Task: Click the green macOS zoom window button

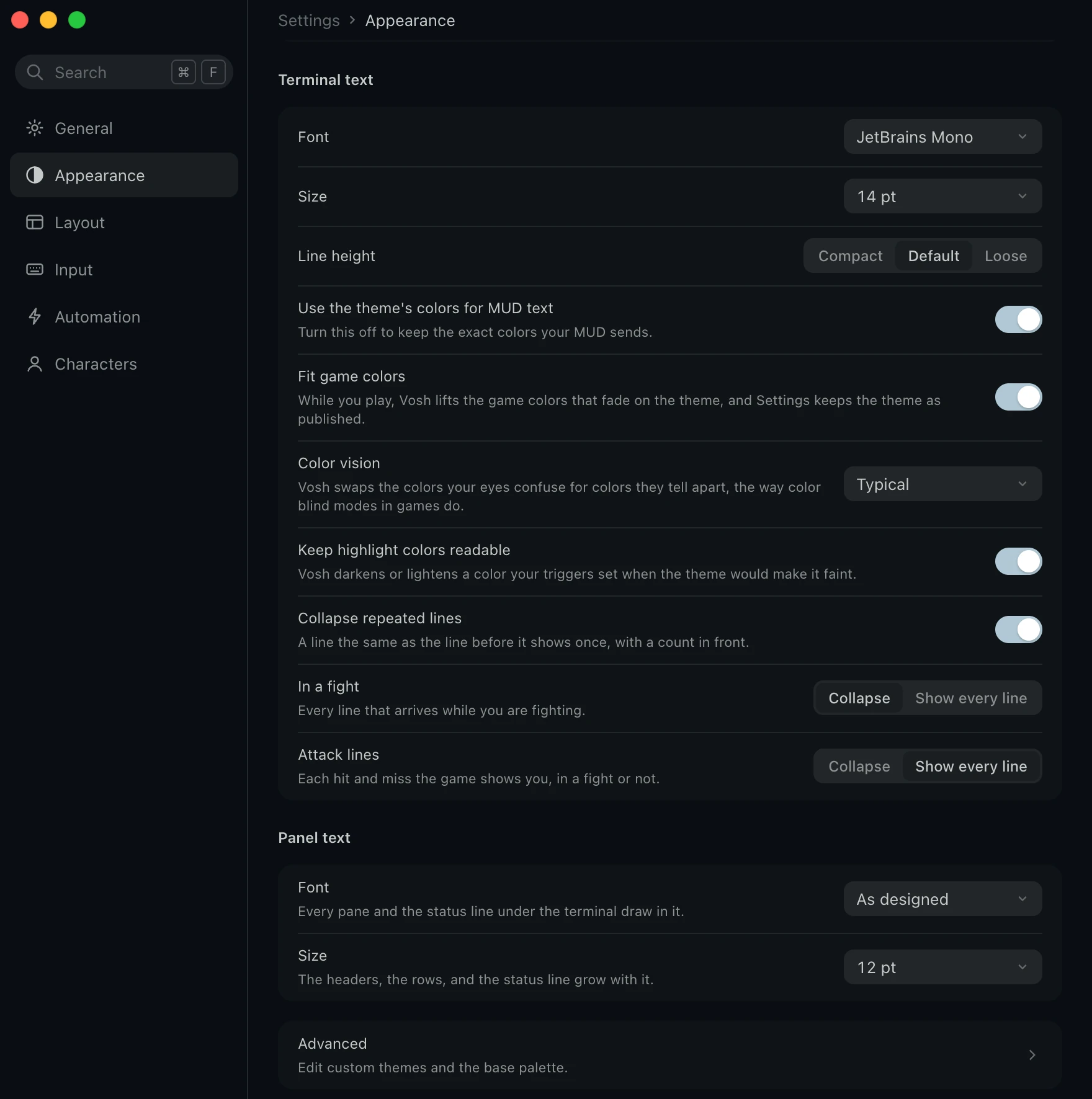Action: pos(77,20)
